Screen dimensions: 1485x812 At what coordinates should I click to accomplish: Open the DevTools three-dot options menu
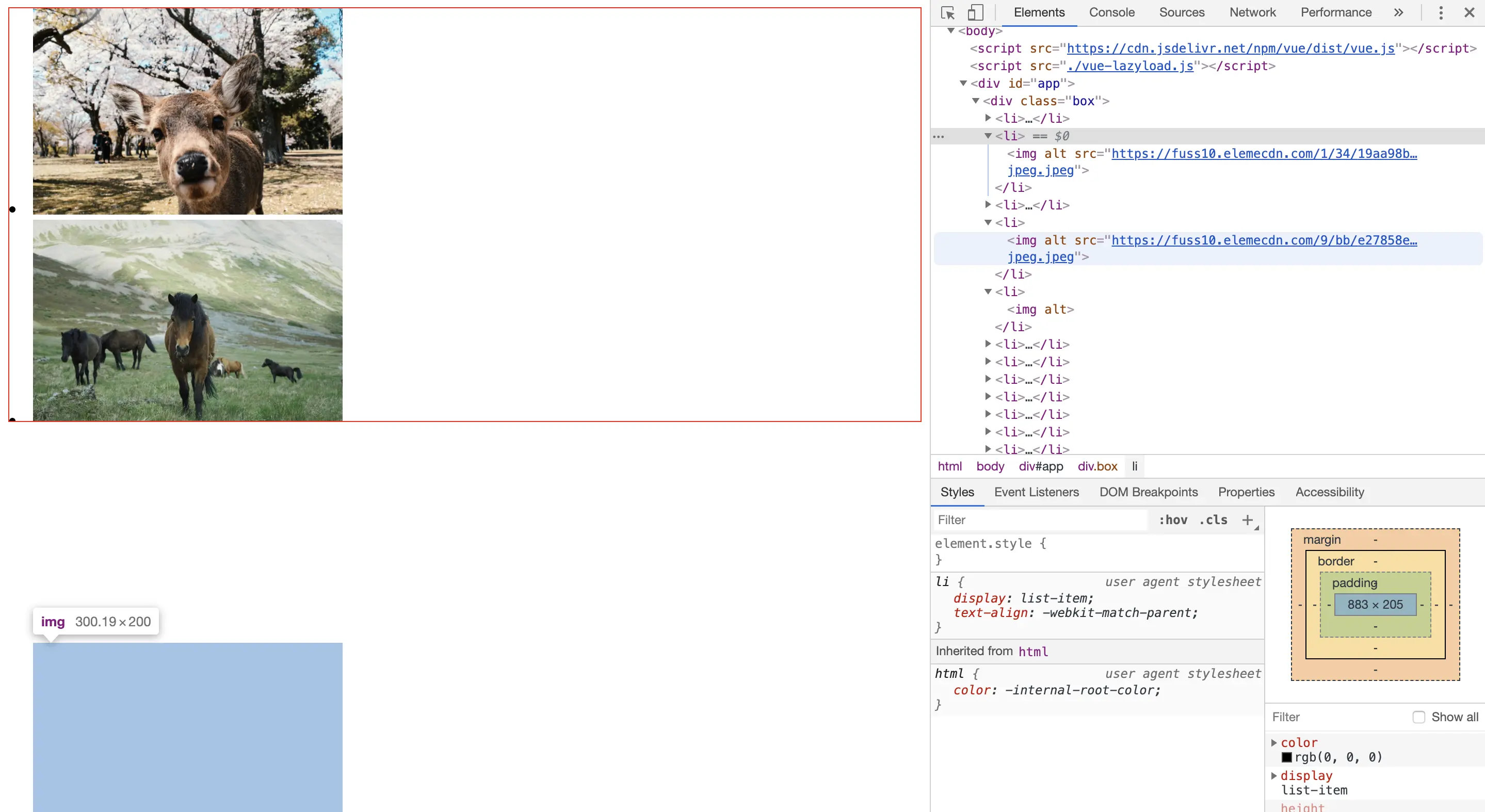click(x=1441, y=13)
